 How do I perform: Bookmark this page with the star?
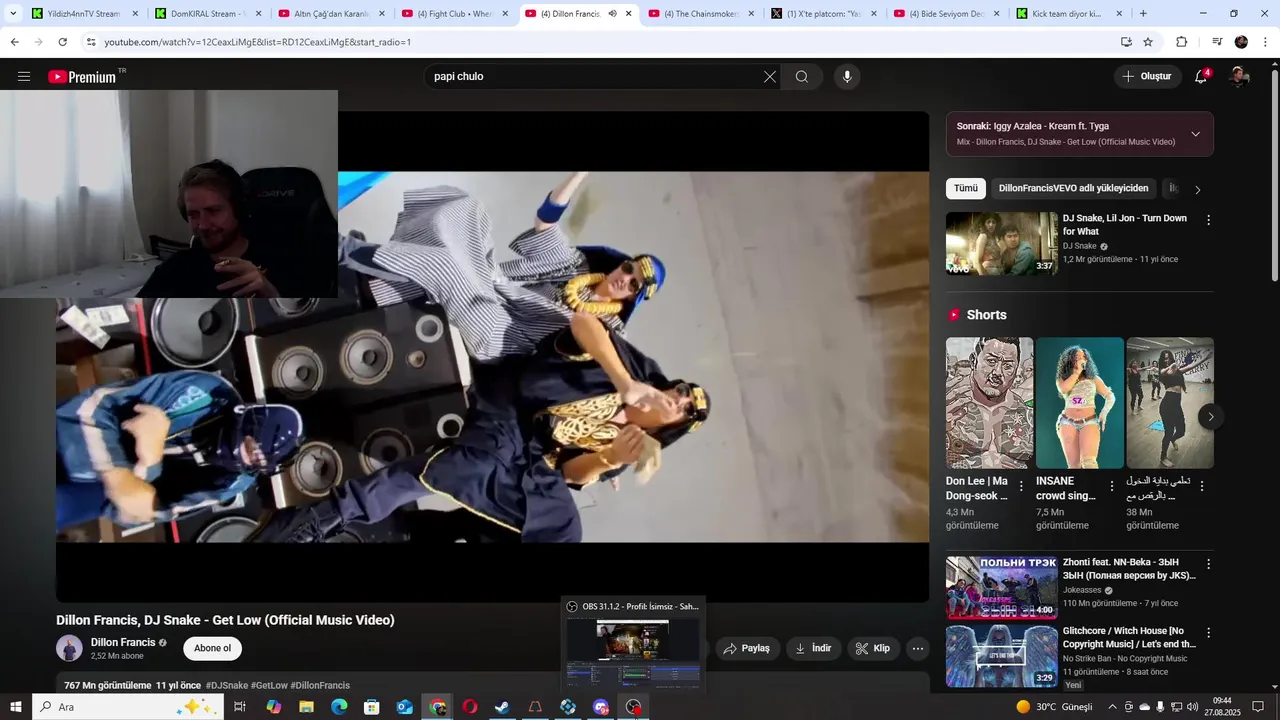pos(1148,42)
